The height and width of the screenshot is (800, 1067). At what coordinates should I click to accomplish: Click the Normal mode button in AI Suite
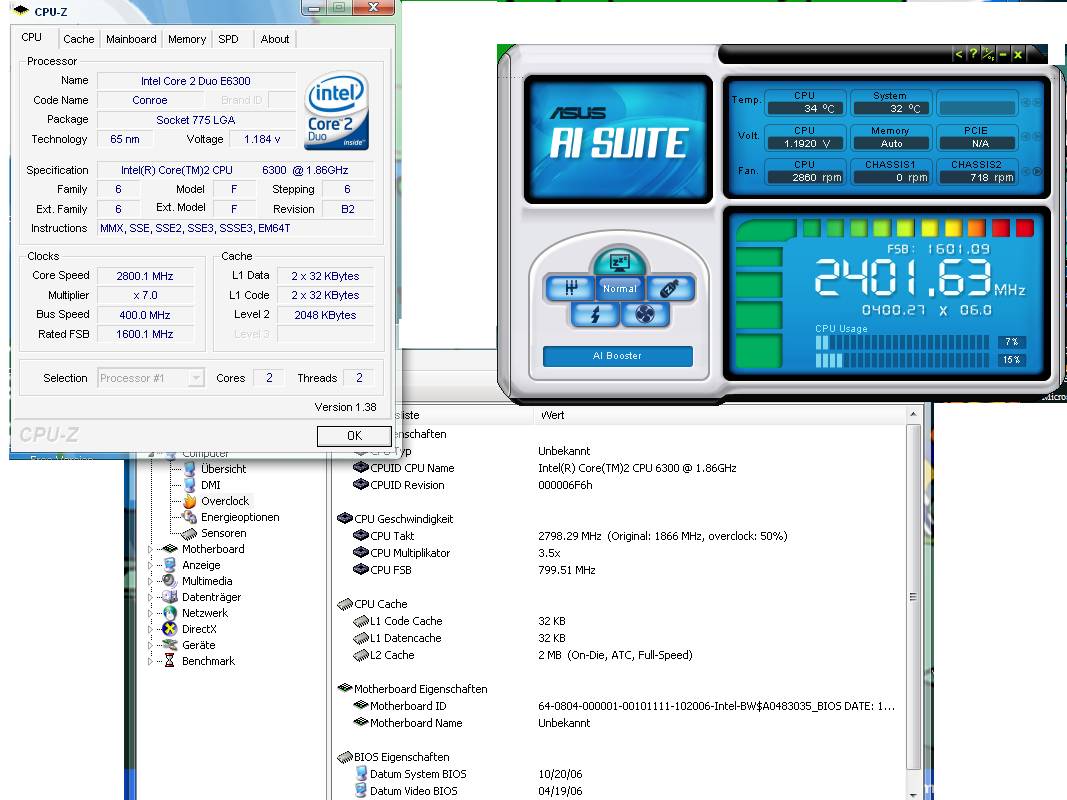[x=620, y=288]
